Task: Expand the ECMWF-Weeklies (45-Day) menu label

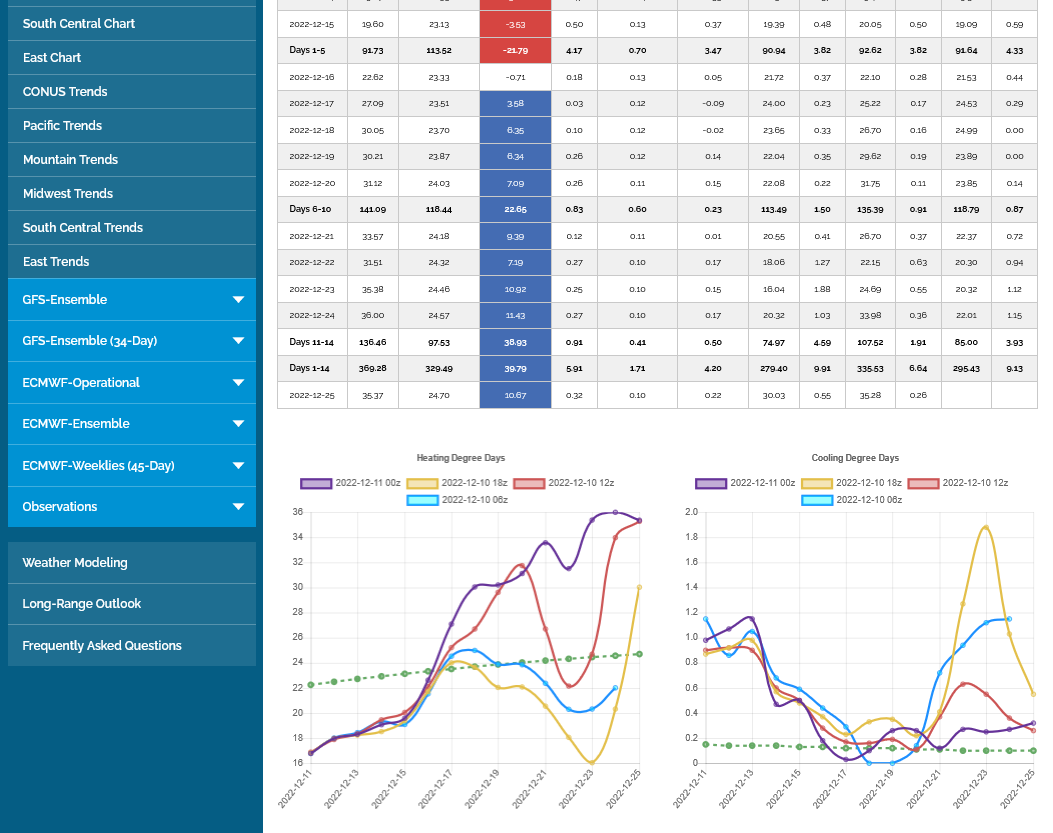Action: 98,466
